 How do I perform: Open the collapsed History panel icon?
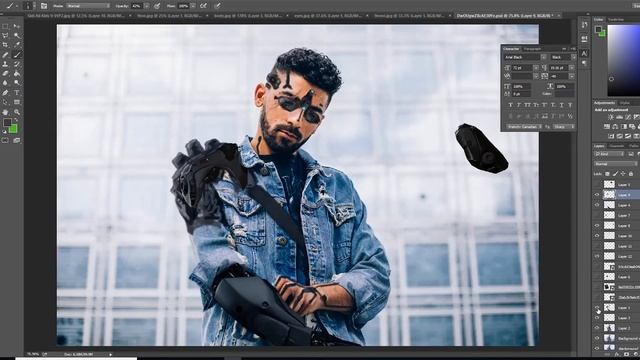point(584,25)
